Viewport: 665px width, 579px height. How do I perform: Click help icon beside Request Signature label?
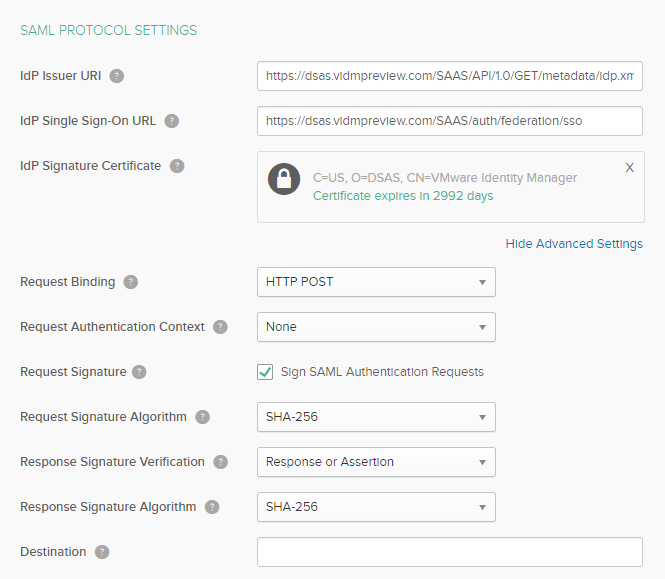(x=139, y=372)
